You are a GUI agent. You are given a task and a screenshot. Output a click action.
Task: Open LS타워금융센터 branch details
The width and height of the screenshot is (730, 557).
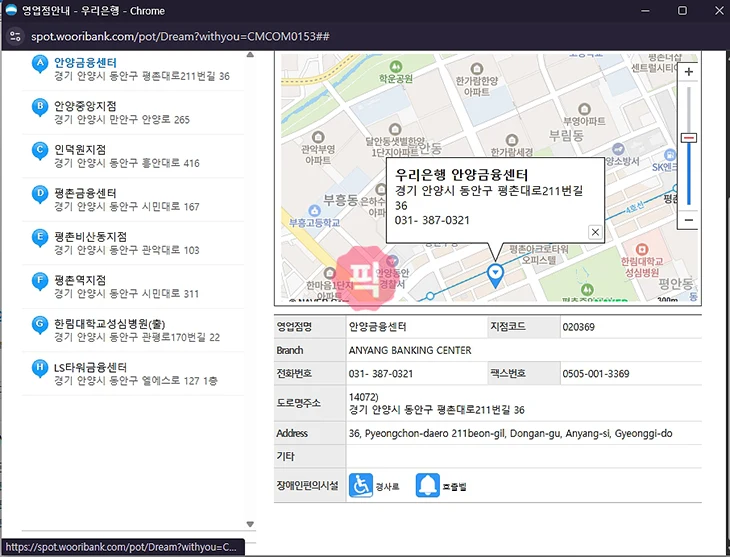pyautogui.click(x=90, y=367)
